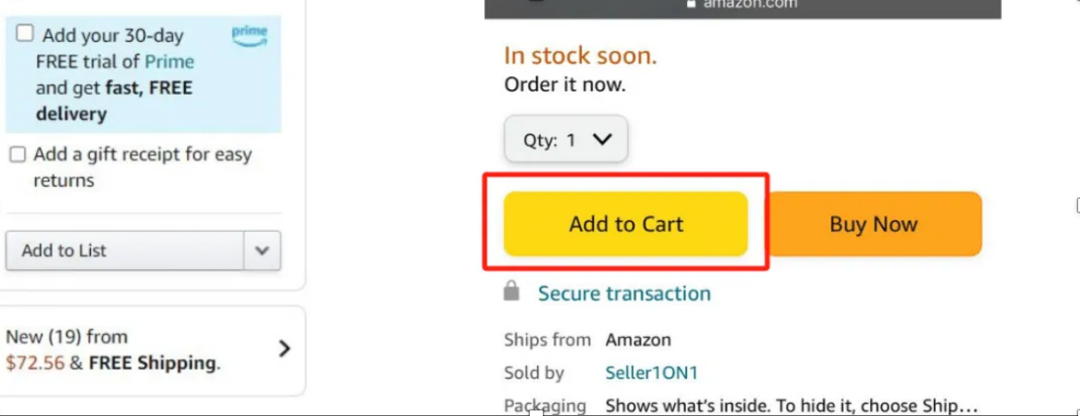Screen dimensions: 1080x416
Task: Enable the 30-day FREE Prime trial checkbox
Action: tap(25, 33)
